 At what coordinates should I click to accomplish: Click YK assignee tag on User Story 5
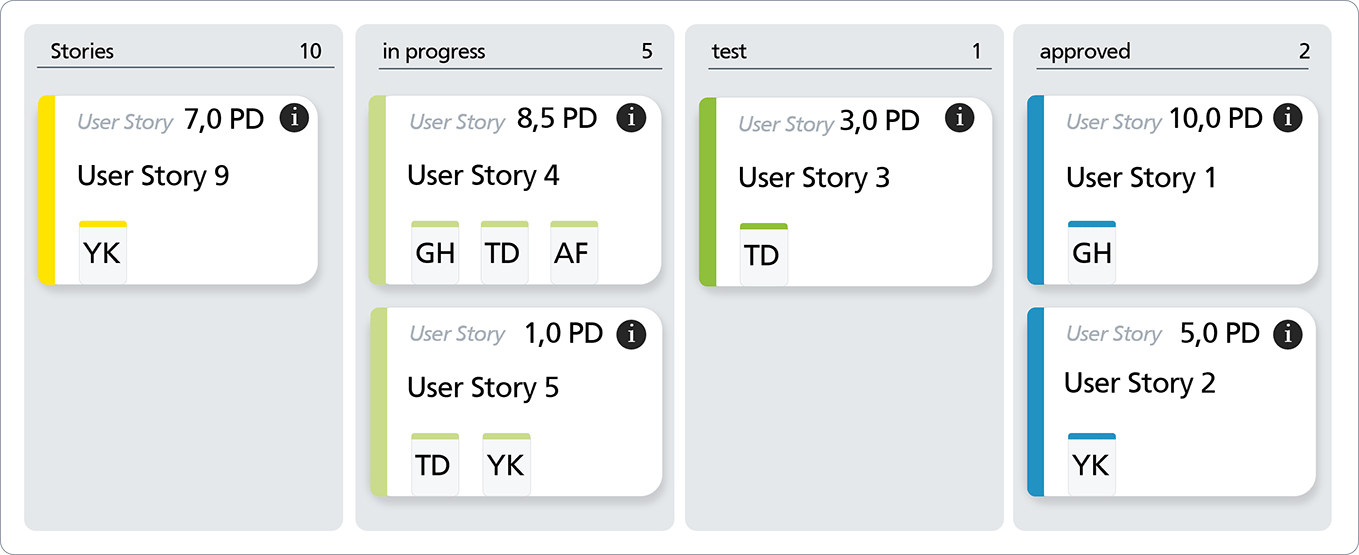(x=506, y=465)
